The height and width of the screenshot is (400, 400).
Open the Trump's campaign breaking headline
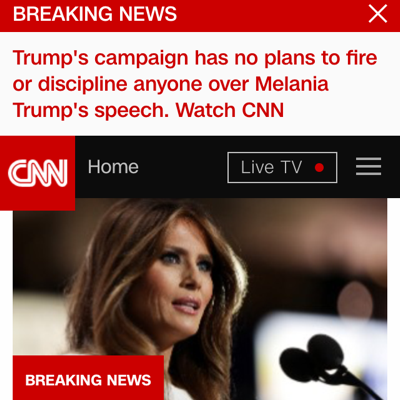pyautogui.click(x=195, y=84)
